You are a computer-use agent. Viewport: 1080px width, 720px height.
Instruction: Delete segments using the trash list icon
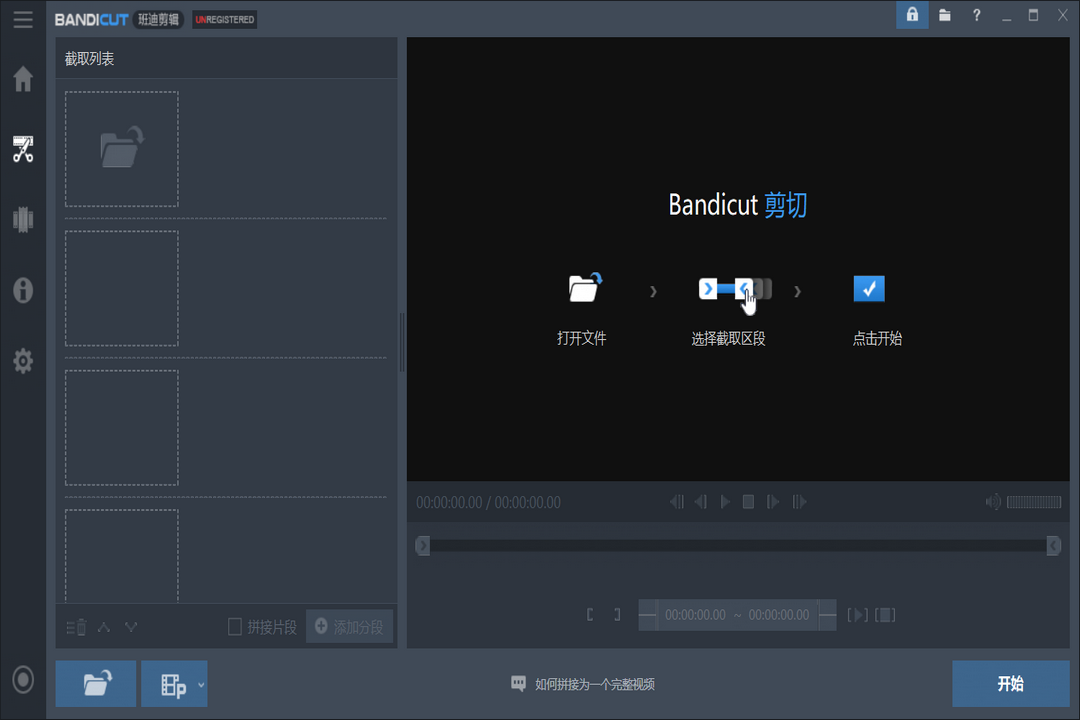[75, 627]
